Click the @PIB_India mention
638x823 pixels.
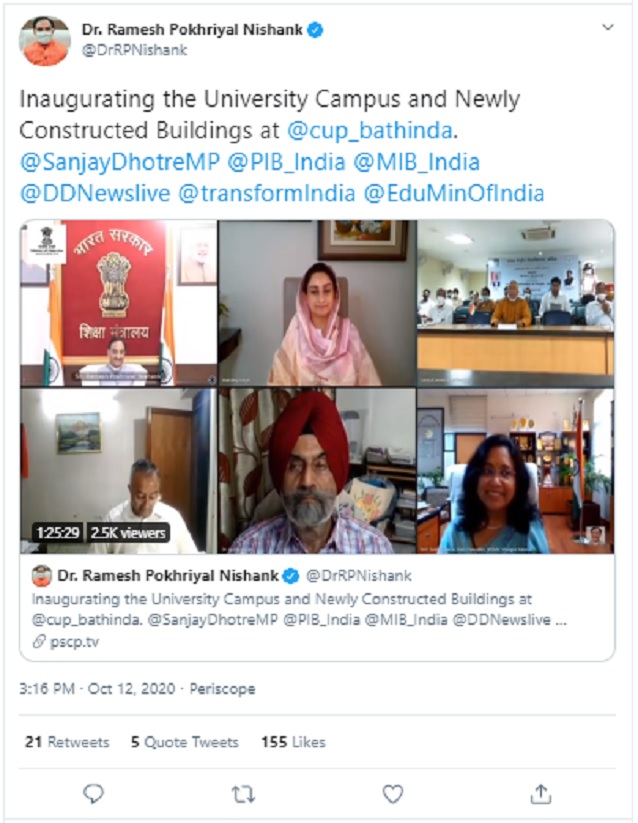tap(286, 162)
